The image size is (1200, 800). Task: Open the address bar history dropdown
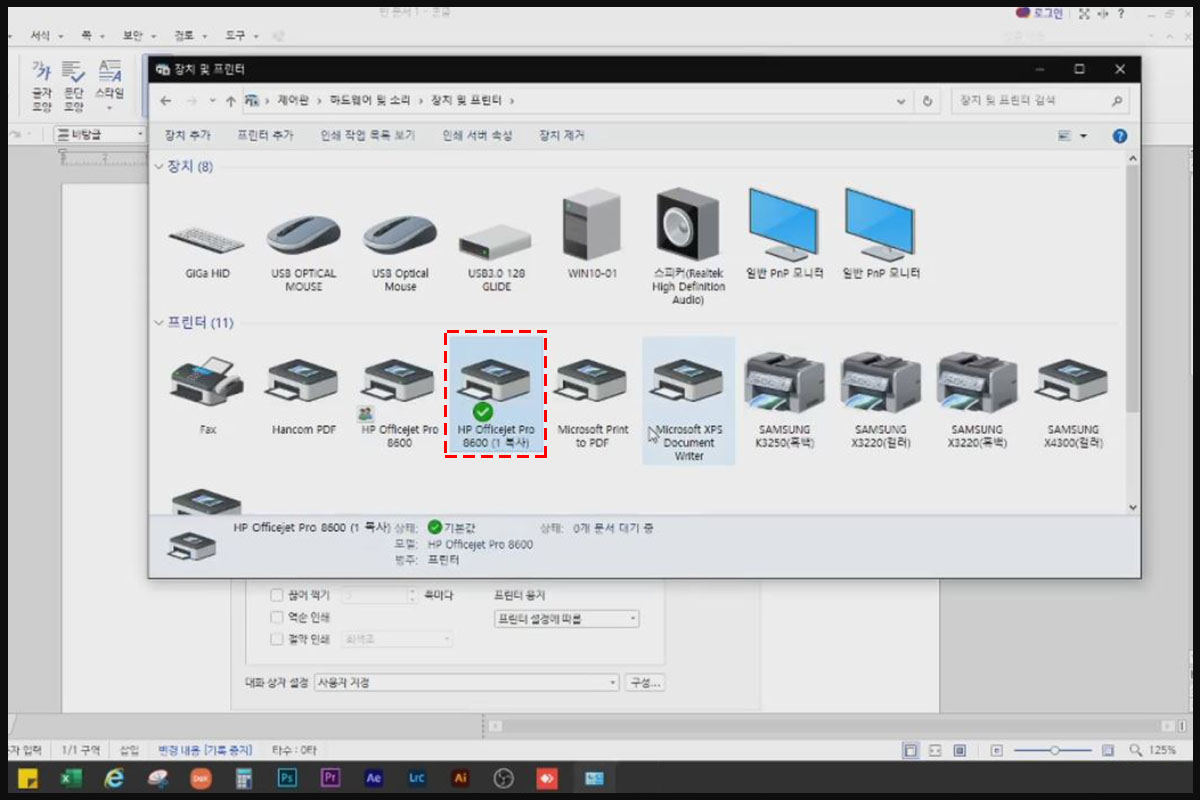tap(902, 101)
